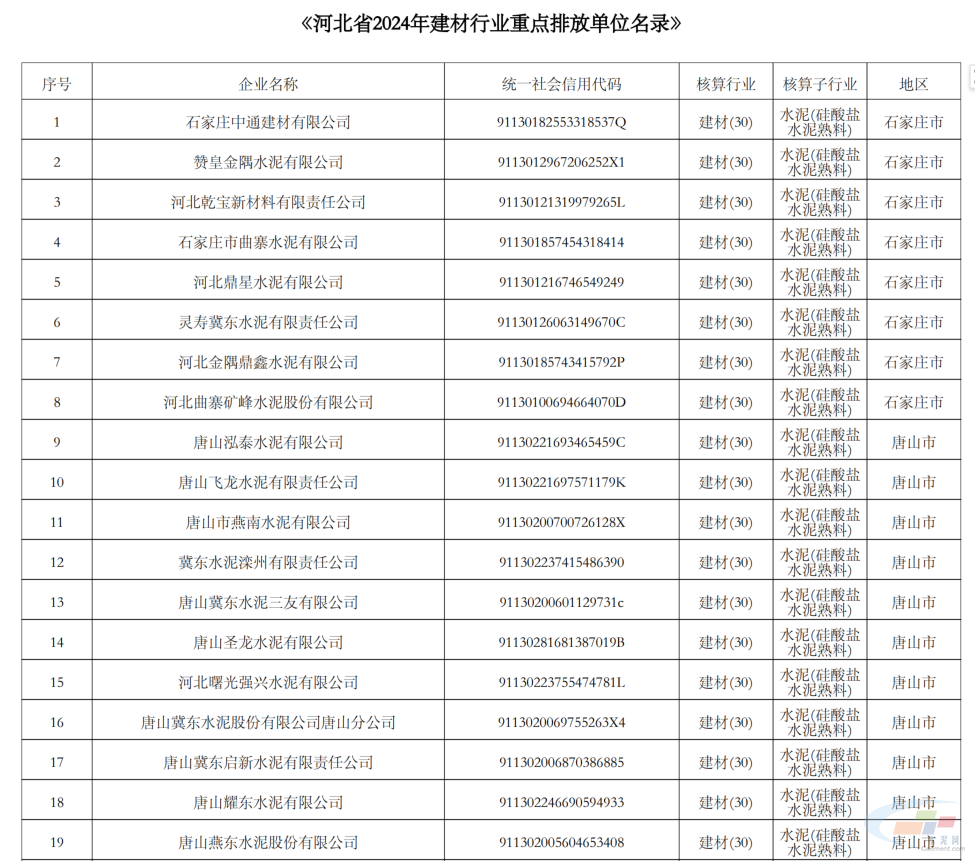Click credit code 91130200601129731c

tap(561, 602)
